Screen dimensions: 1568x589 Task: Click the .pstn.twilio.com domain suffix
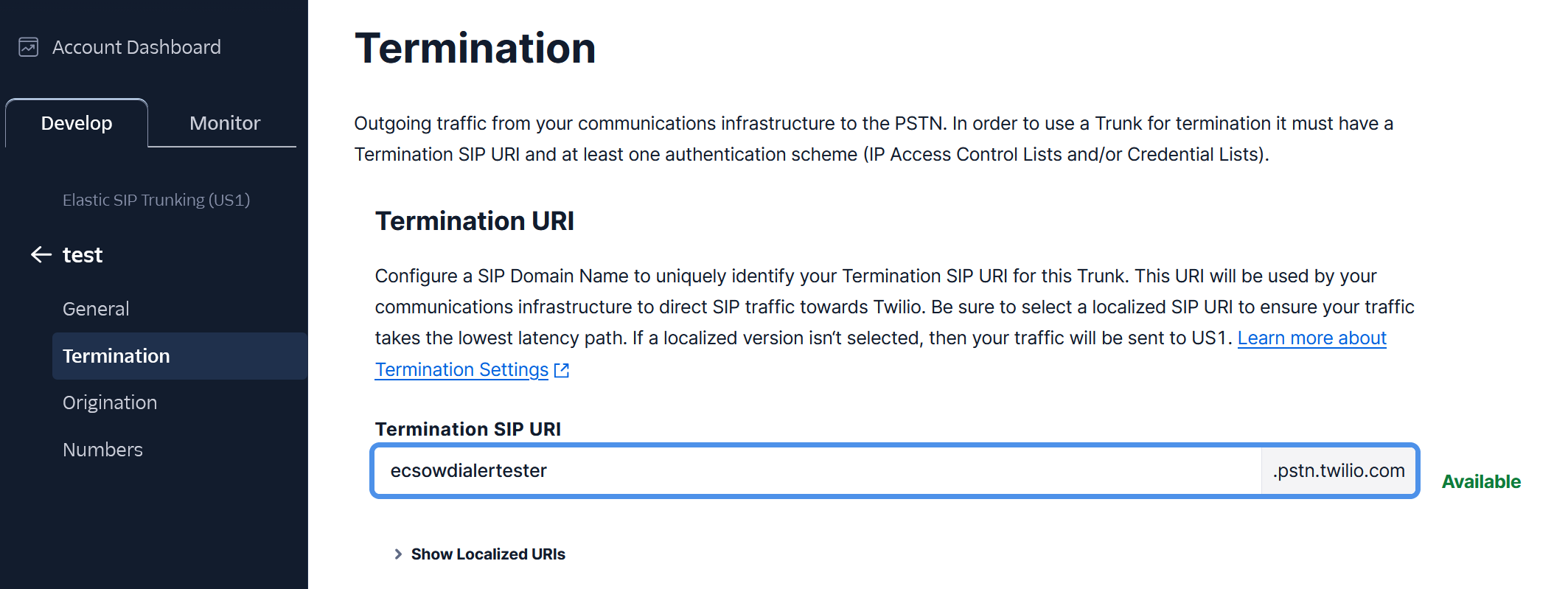[x=1338, y=471]
